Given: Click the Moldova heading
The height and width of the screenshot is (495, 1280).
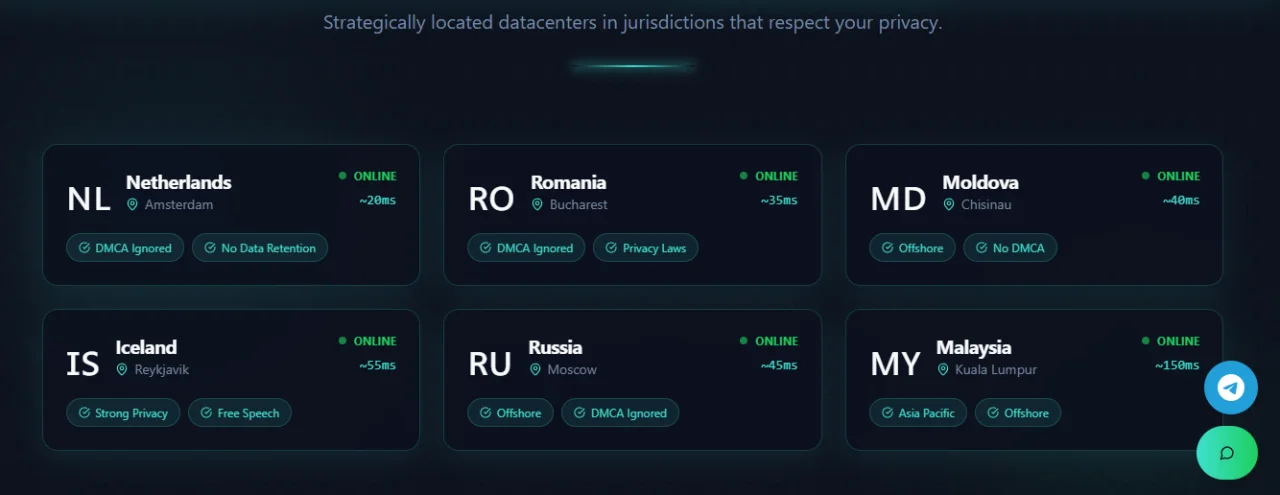Looking at the screenshot, I should click(x=981, y=182).
